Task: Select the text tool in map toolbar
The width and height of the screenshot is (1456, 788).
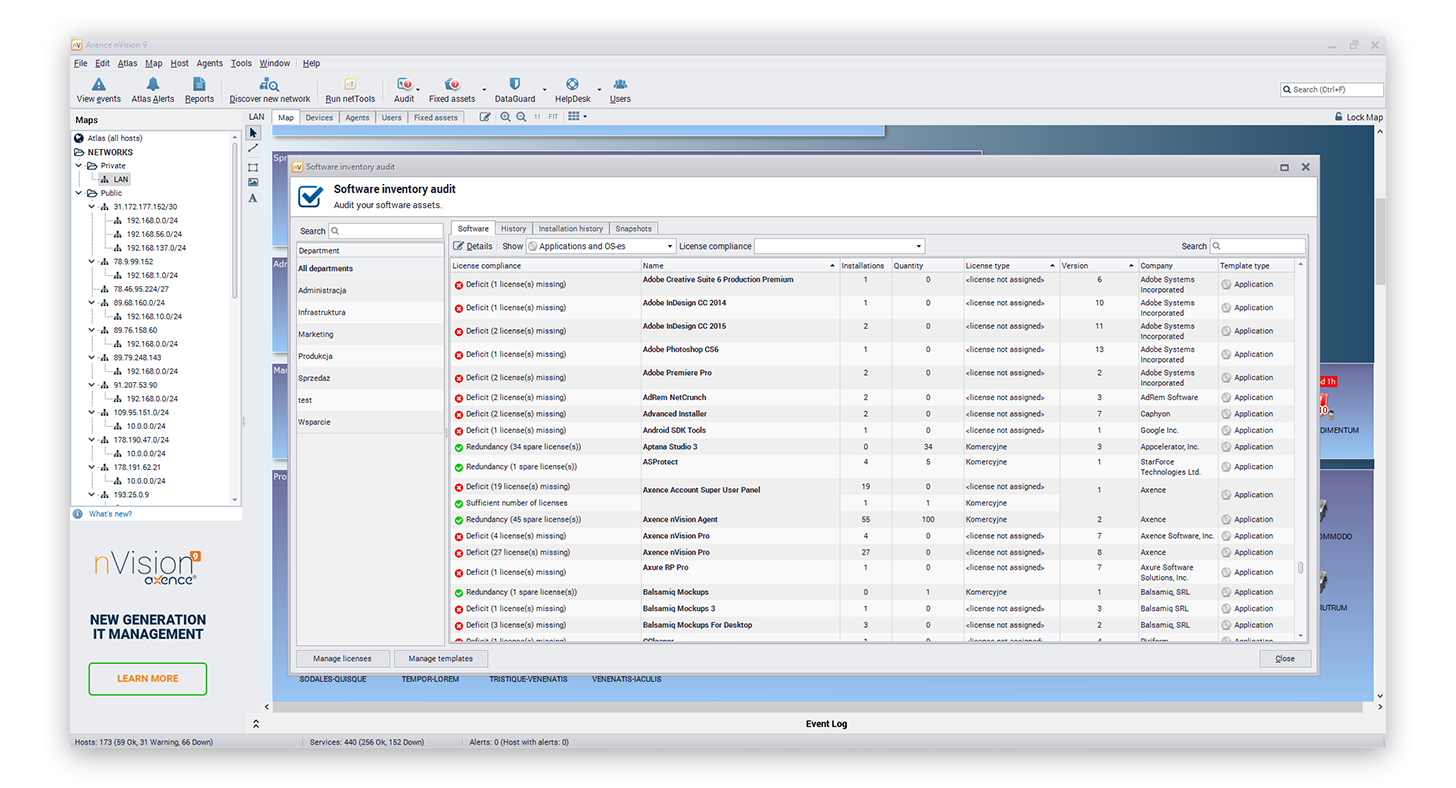Action: coord(253,198)
